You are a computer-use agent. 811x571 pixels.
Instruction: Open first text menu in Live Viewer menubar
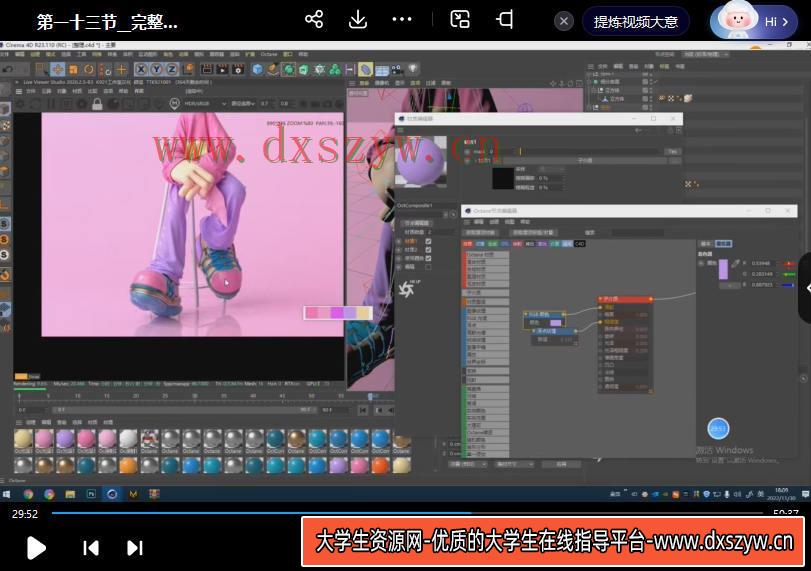click(x=31, y=91)
